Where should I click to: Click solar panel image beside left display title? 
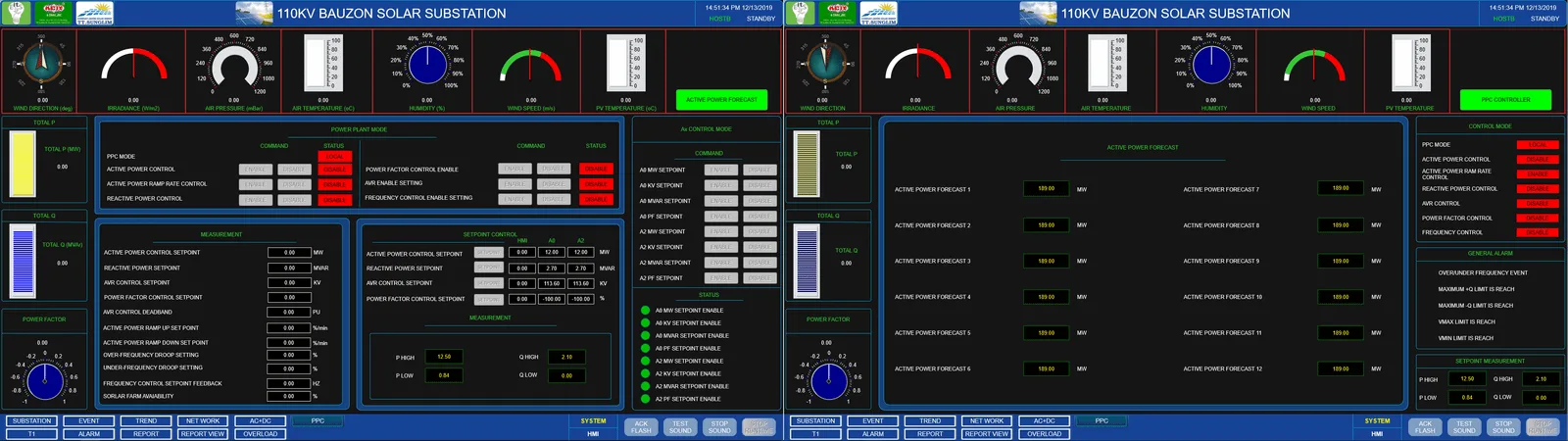(x=253, y=13)
